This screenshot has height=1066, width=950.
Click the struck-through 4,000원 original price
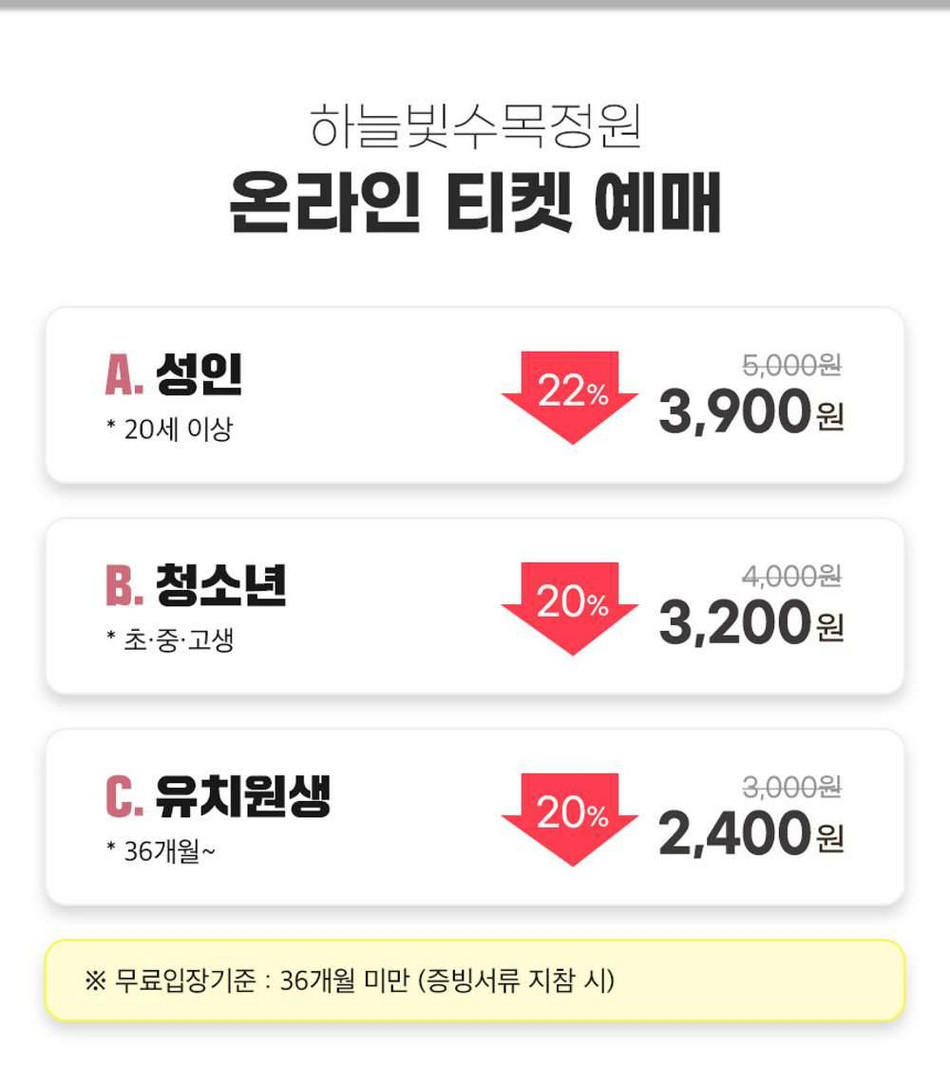click(792, 576)
